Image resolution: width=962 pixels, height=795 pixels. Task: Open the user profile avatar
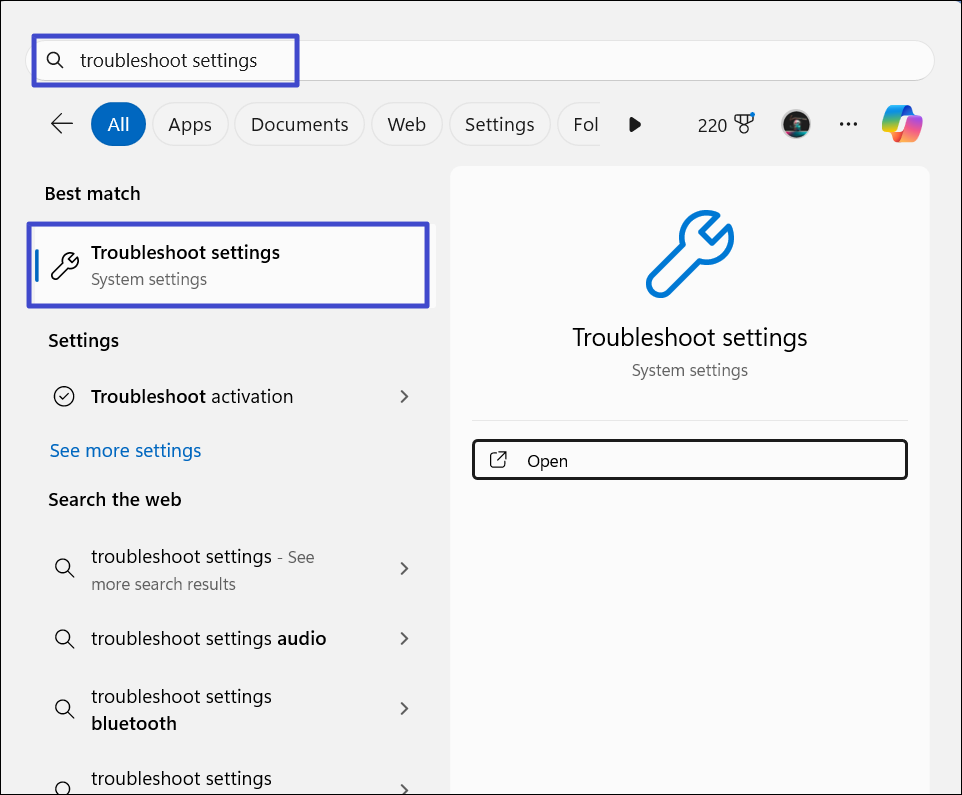point(796,125)
